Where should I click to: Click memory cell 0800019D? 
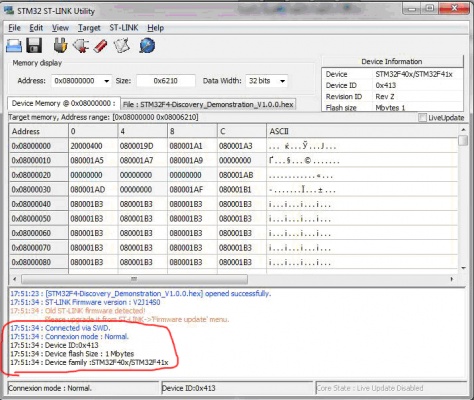tap(142, 146)
